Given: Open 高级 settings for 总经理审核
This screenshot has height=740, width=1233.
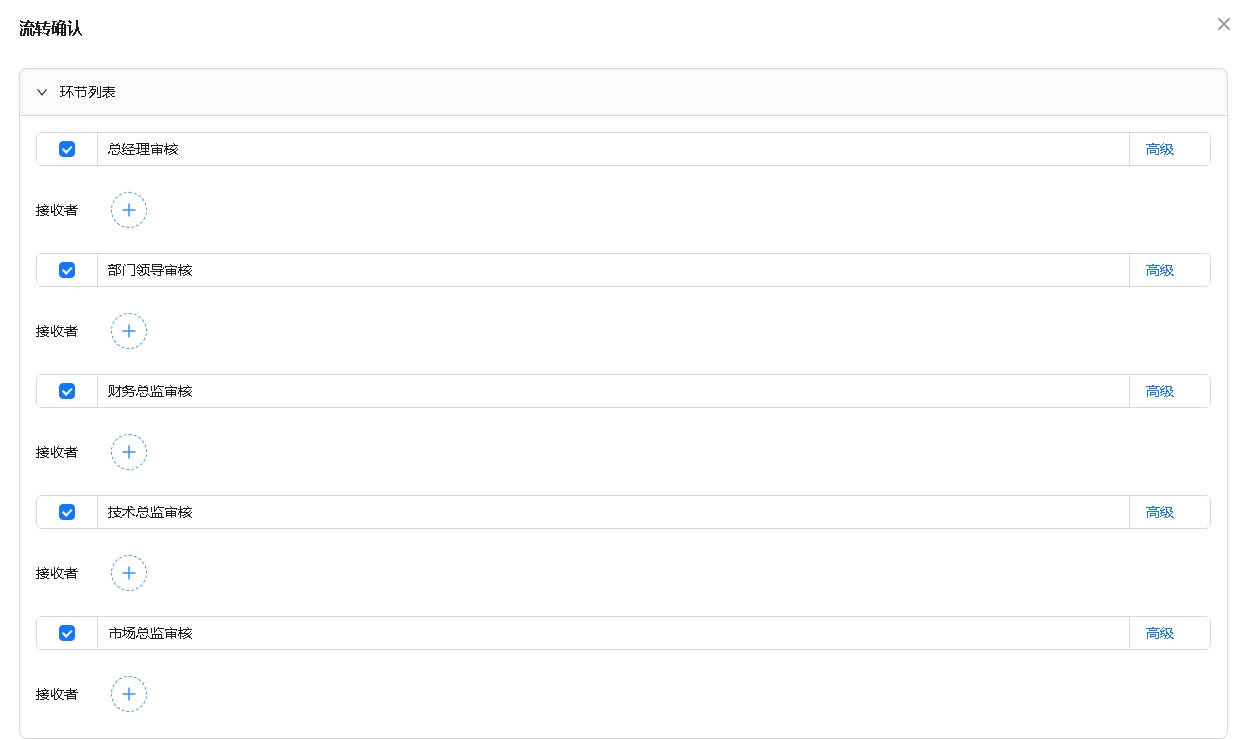Looking at the screenshot, I should coord(1159,149).
